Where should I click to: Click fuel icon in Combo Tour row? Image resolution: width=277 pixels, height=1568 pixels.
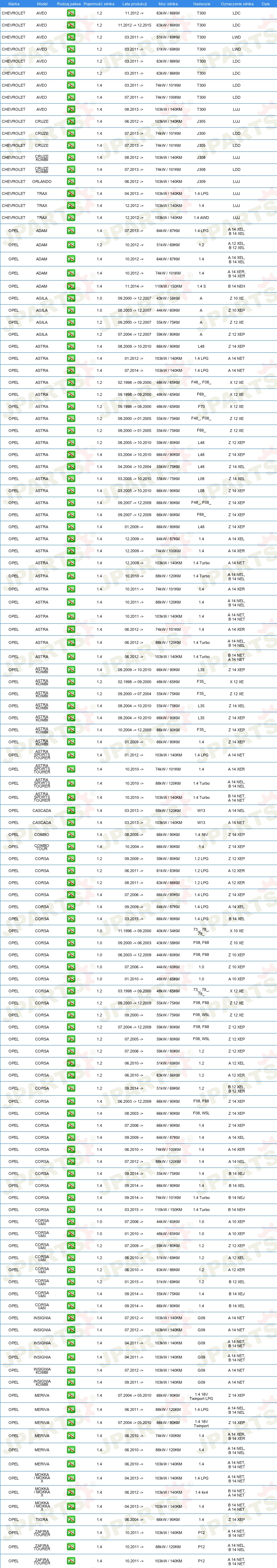coord(71,847)
